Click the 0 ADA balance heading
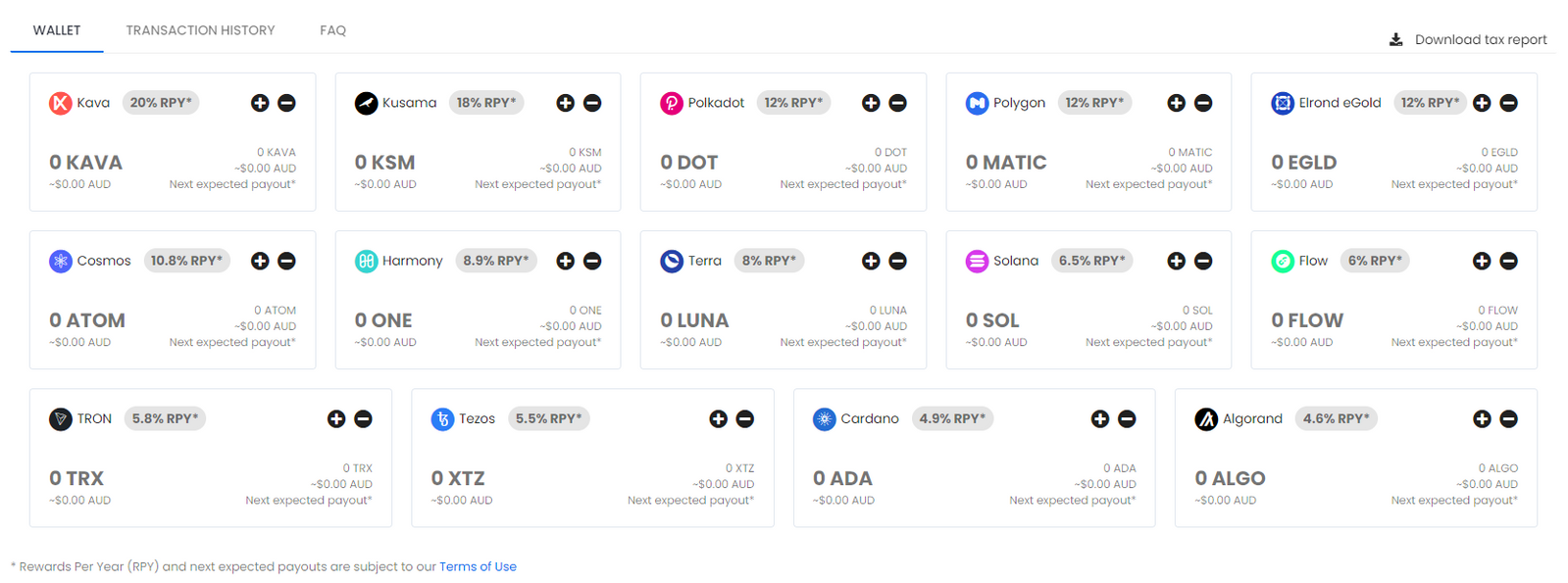 (842, 479)
